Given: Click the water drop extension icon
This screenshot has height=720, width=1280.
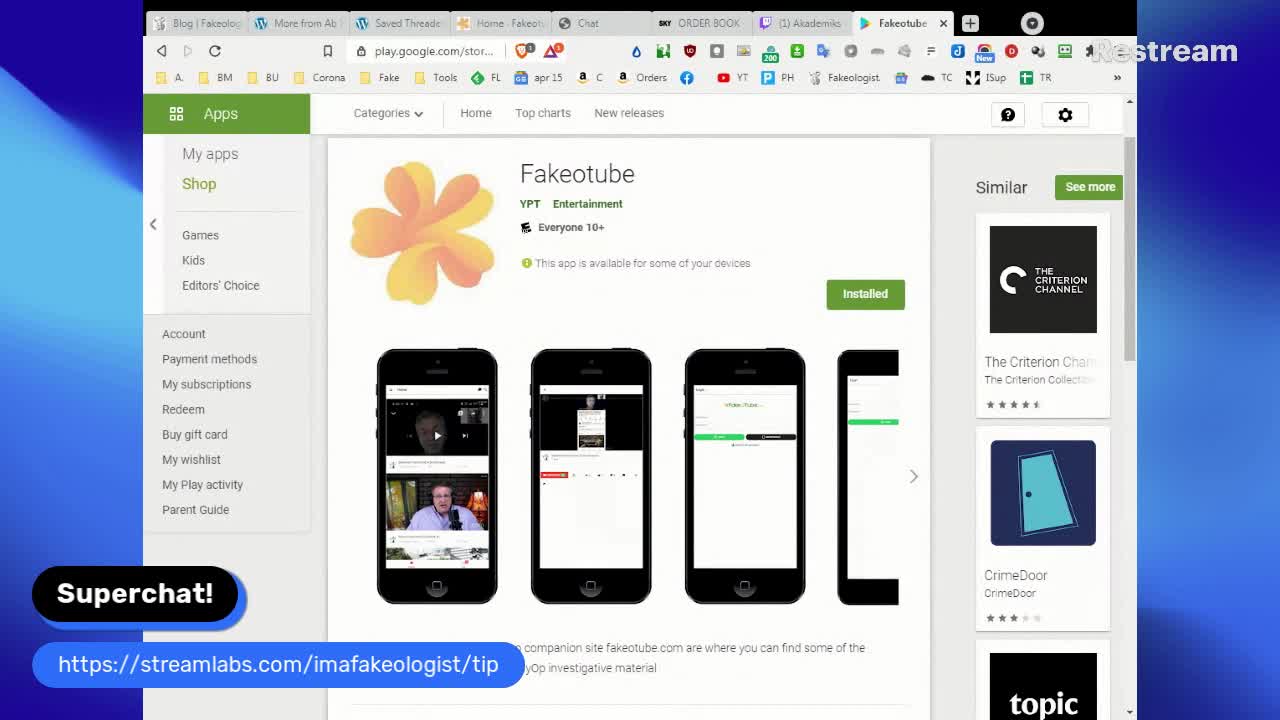Looking at the screenshot, I should (x=636, y=51).
